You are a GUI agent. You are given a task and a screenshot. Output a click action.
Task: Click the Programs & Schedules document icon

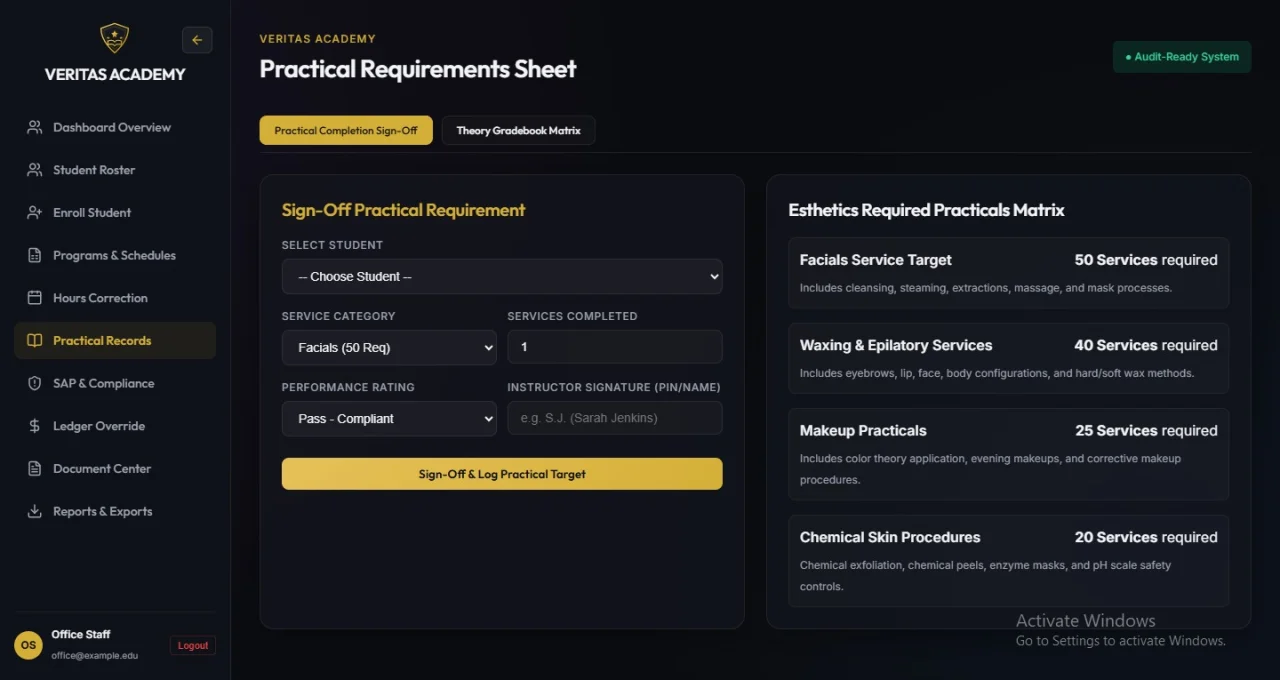point(35,255)
